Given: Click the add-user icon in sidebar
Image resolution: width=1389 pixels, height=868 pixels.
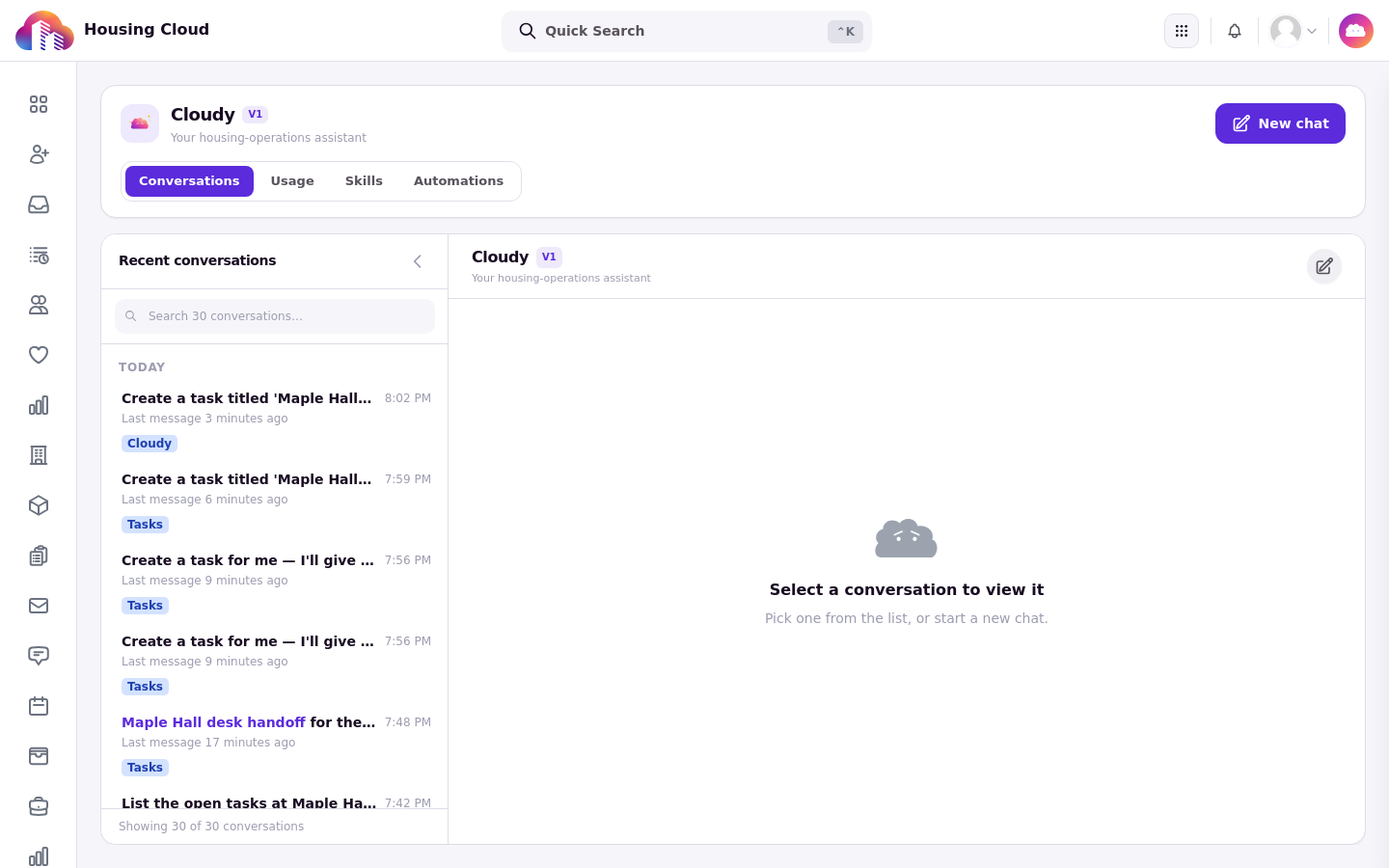Looking at the screenshot, I should click(39, 154).
